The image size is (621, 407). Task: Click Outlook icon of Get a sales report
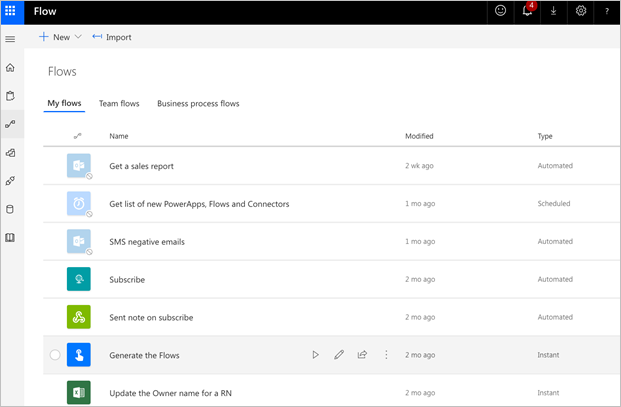pyautogui.click(x=78, y=165)
